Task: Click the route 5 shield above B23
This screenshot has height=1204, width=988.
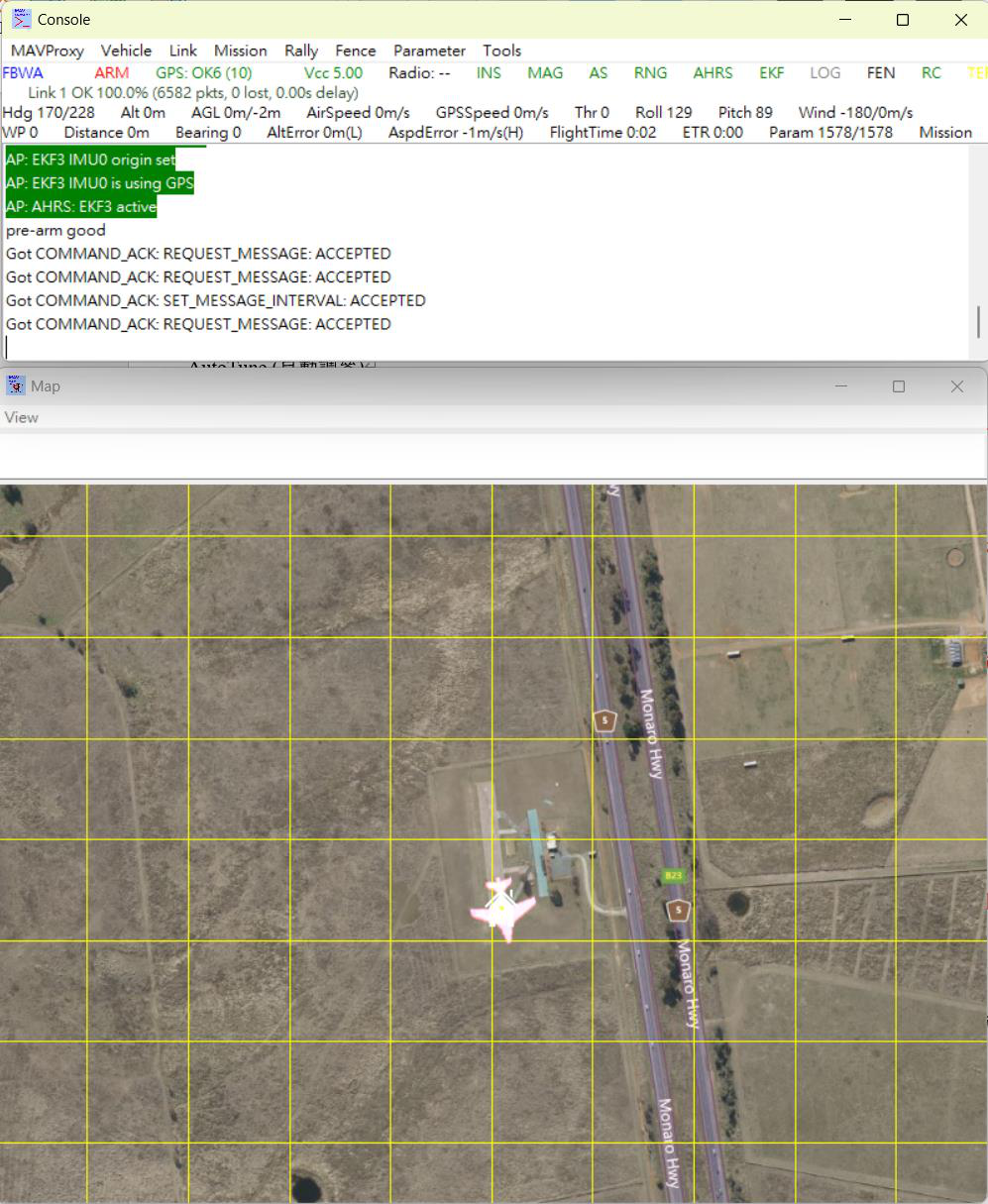Action: (604, 720)
